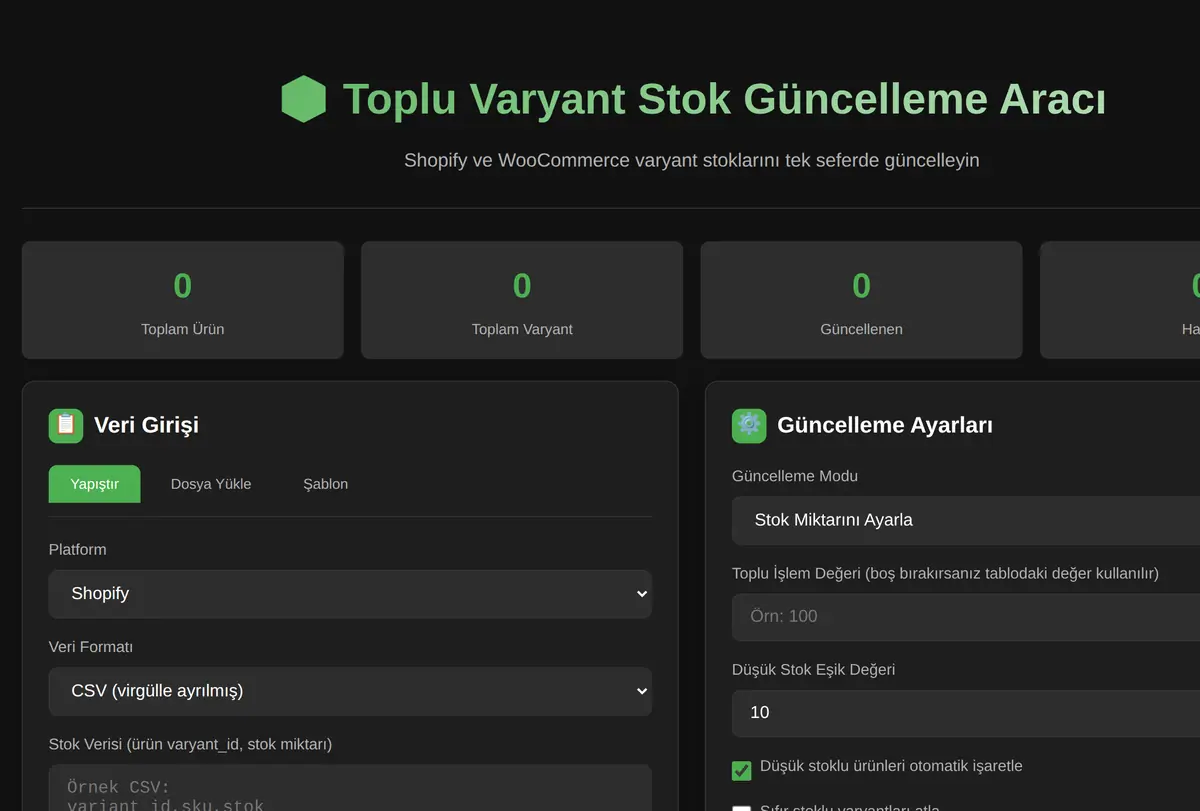Click the gear icon beside Güncelleme Ayarları
The width and height of the screenshot is (1200, 811).
tap(749, 425)
